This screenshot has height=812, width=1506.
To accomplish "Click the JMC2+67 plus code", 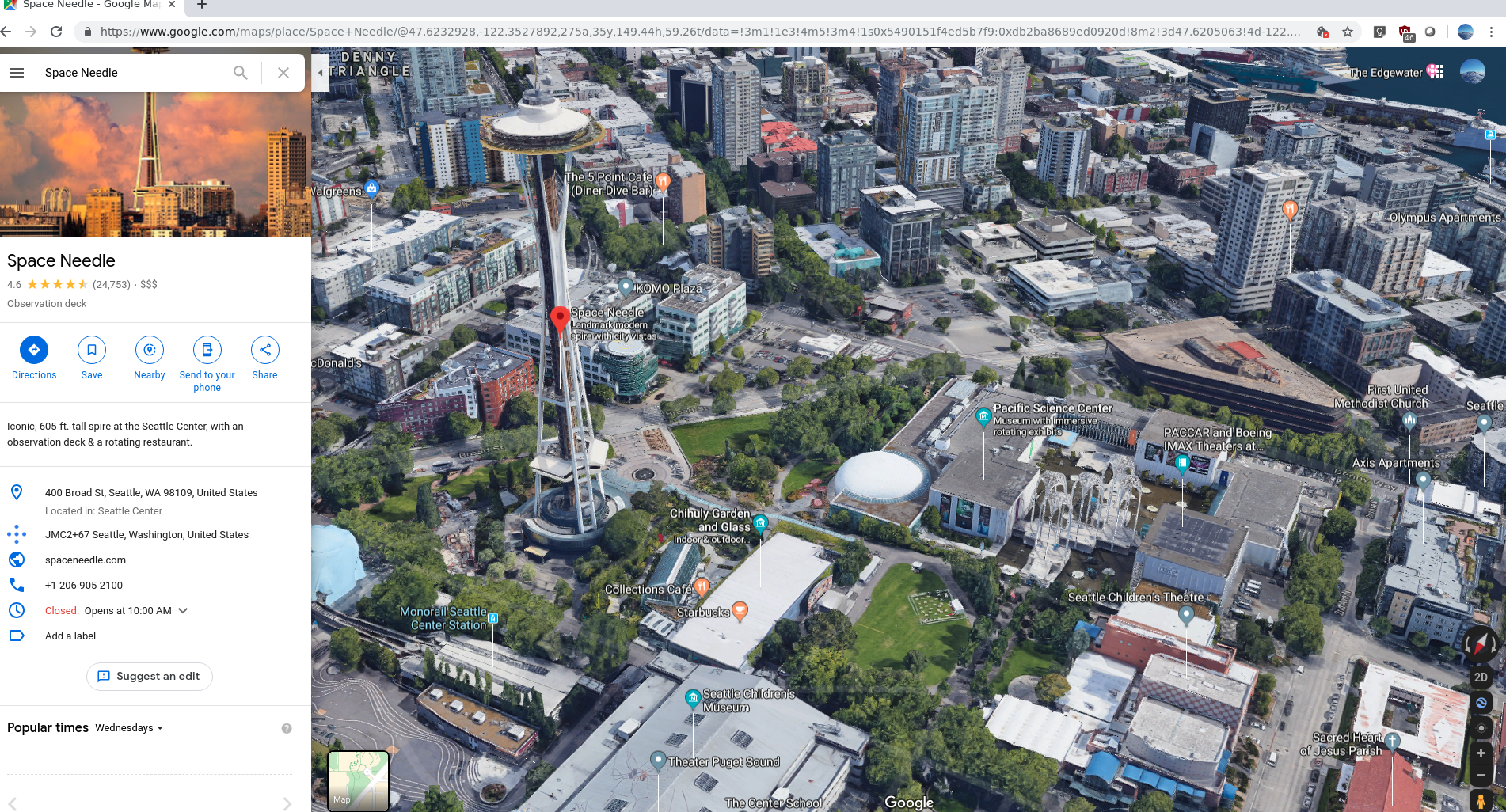I will pyautogui.click(x=146, y=535).
